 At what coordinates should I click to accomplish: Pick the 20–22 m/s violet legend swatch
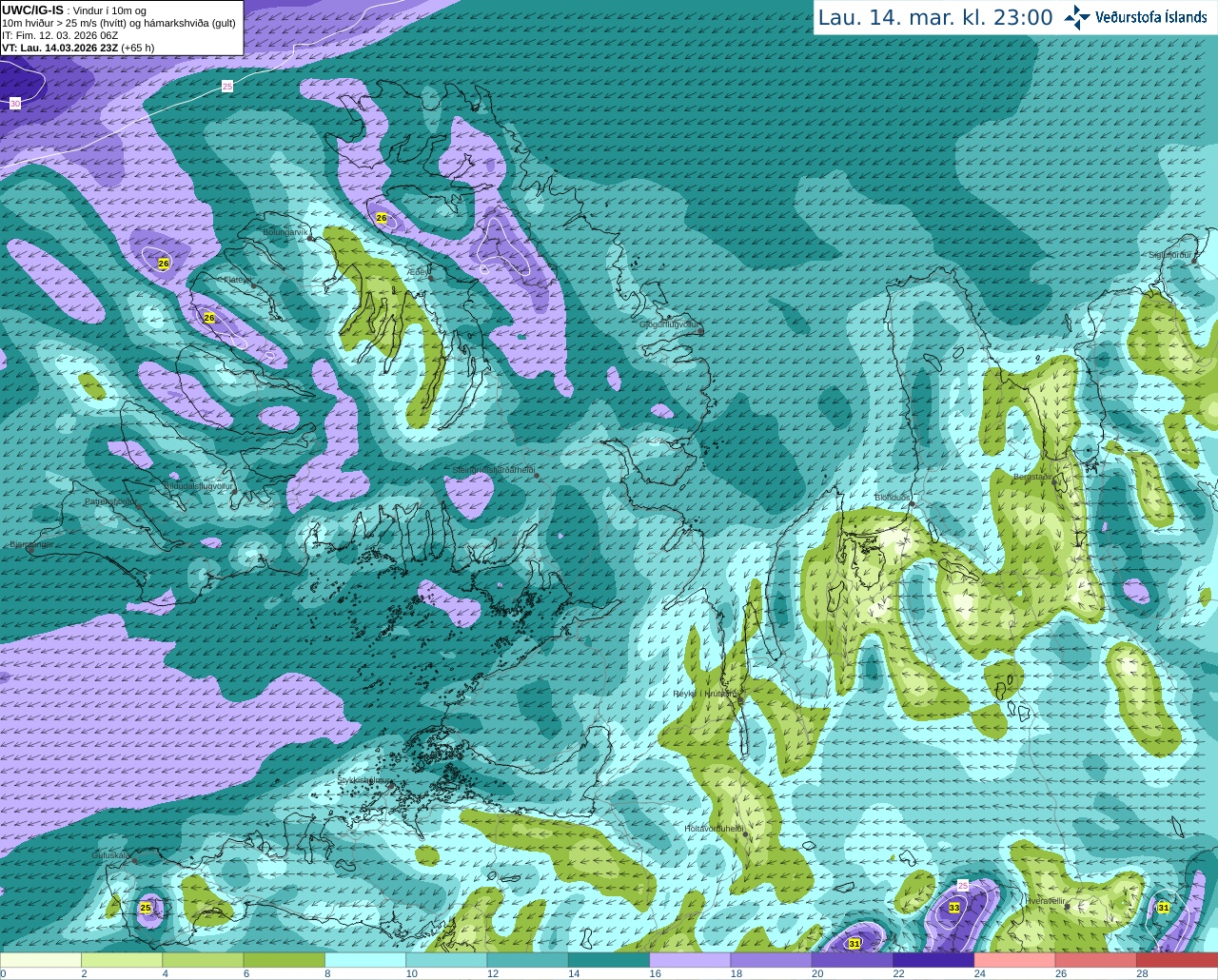[853, 960]
